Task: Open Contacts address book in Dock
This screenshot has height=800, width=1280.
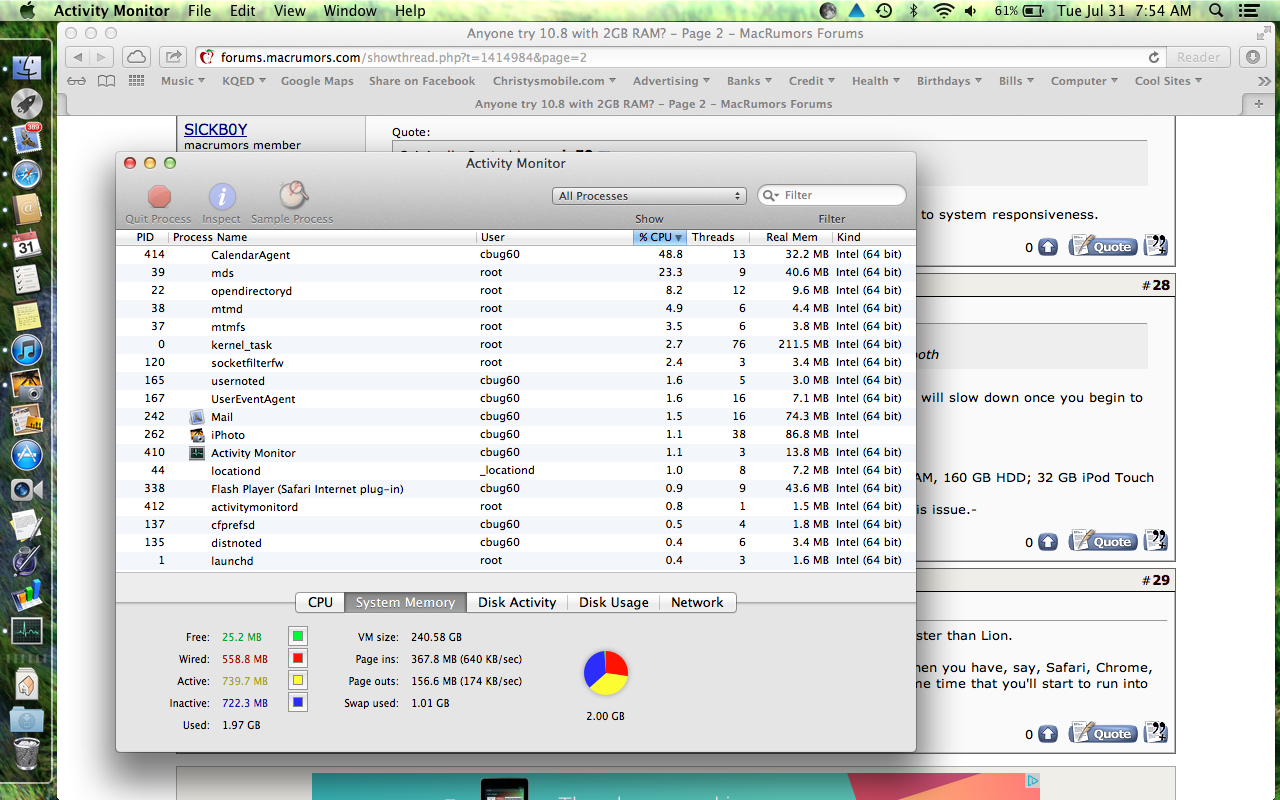Action: pyautogui.click(x=27, y=208)
